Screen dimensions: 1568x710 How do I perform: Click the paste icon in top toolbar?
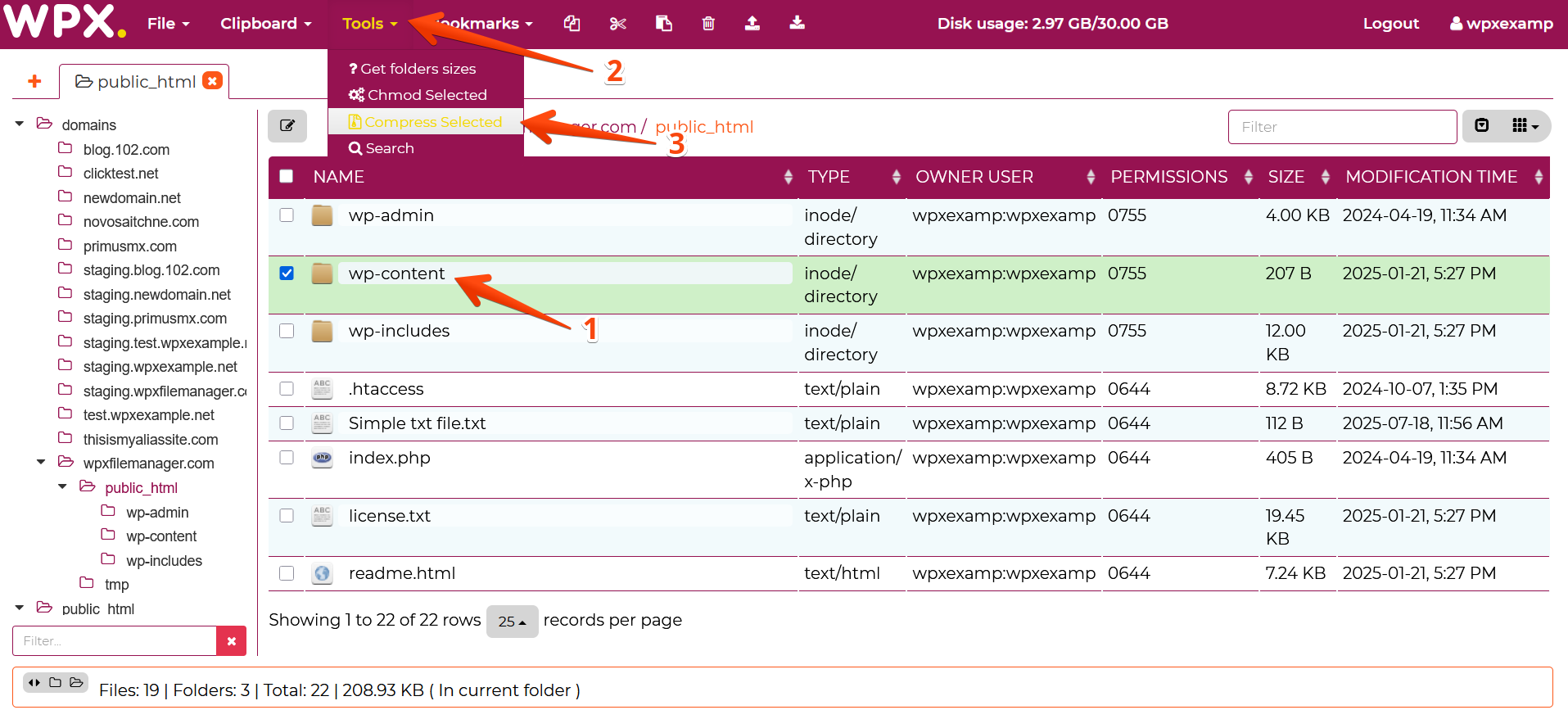pyautogui.click(x=664, y=24)
